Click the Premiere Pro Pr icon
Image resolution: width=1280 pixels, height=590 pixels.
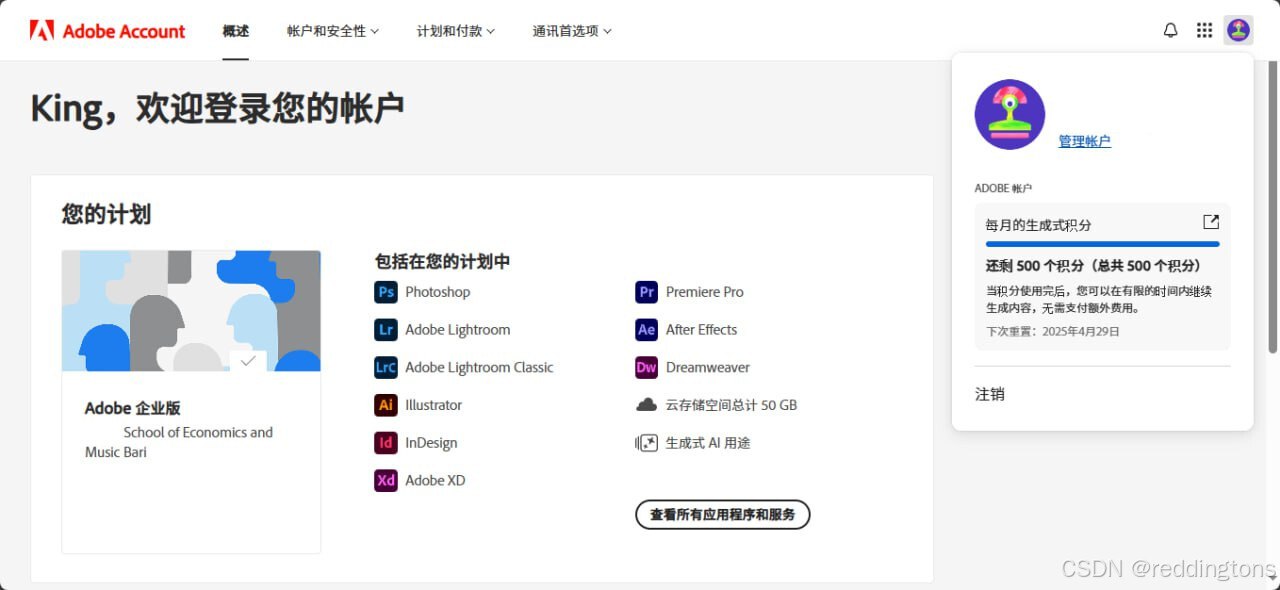tap(647, 292)
